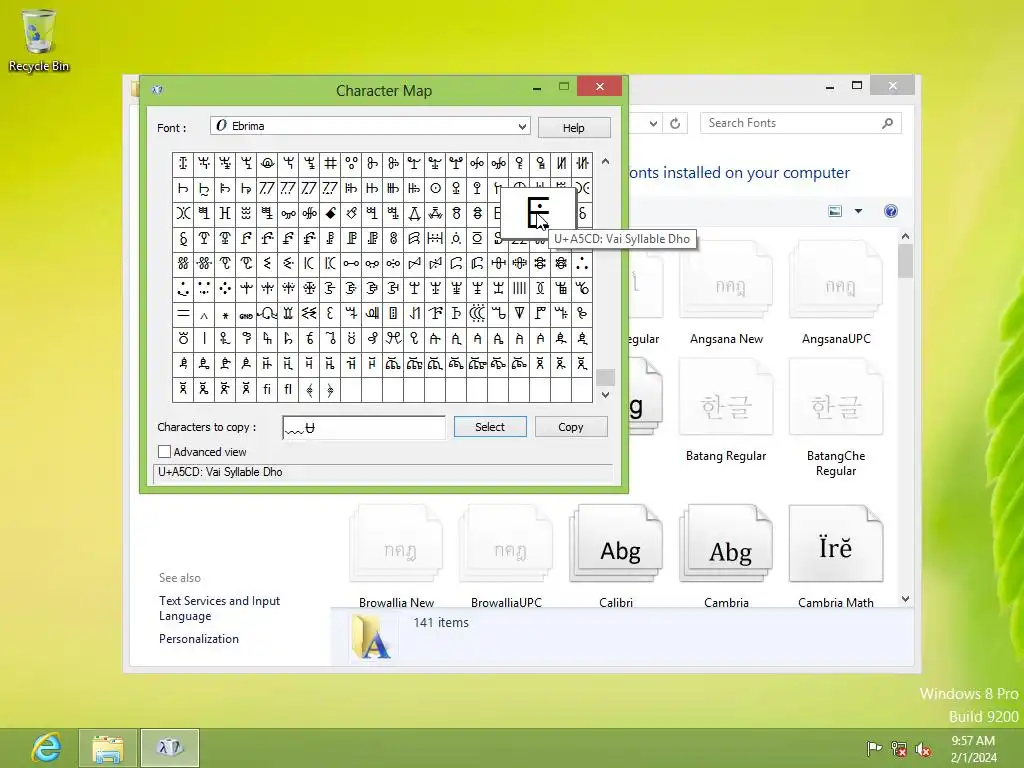Select the four vertical bars character
The image size is (1024, 768).
click(x=519, y=288)
